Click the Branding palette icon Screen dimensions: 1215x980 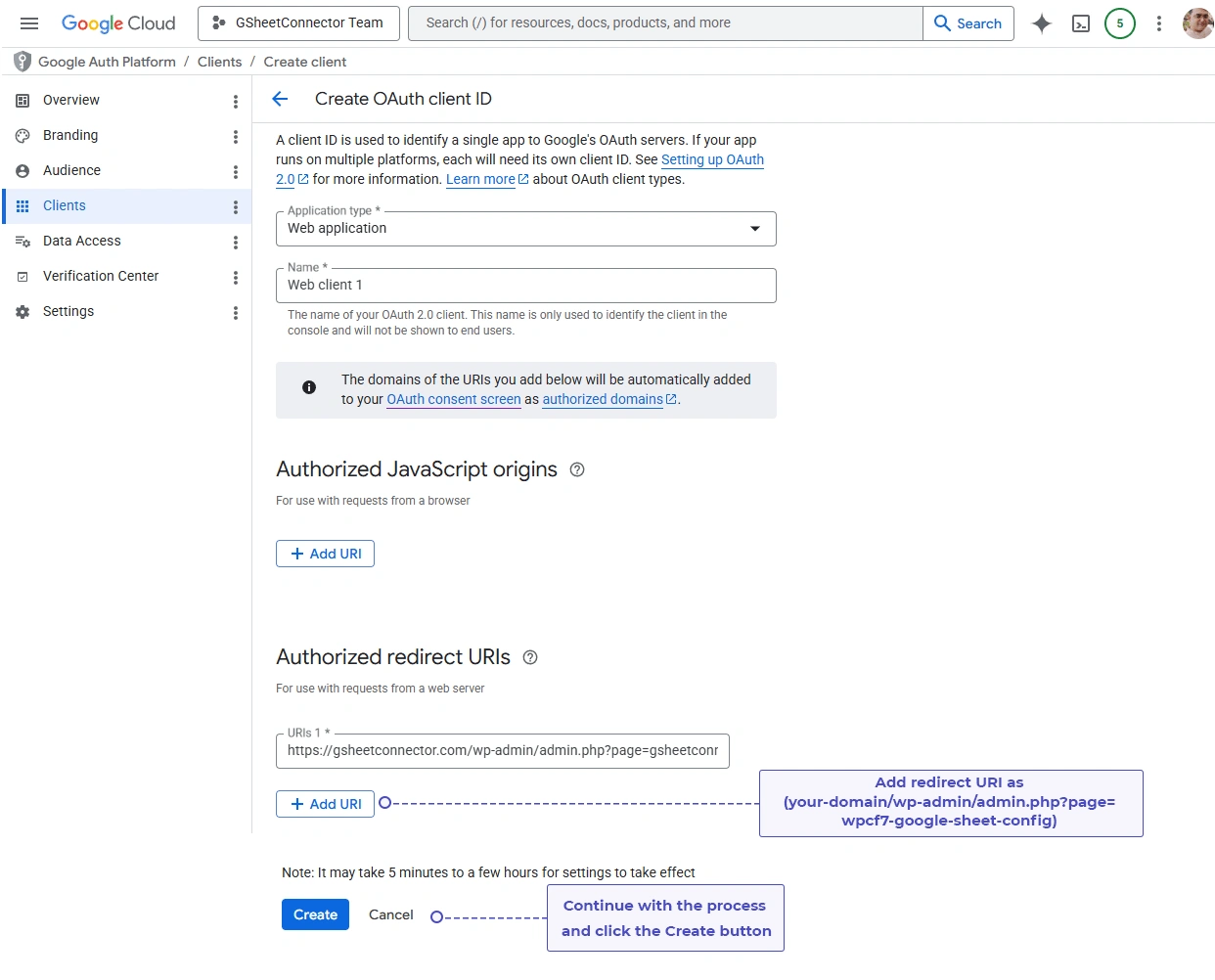point(22,136)
